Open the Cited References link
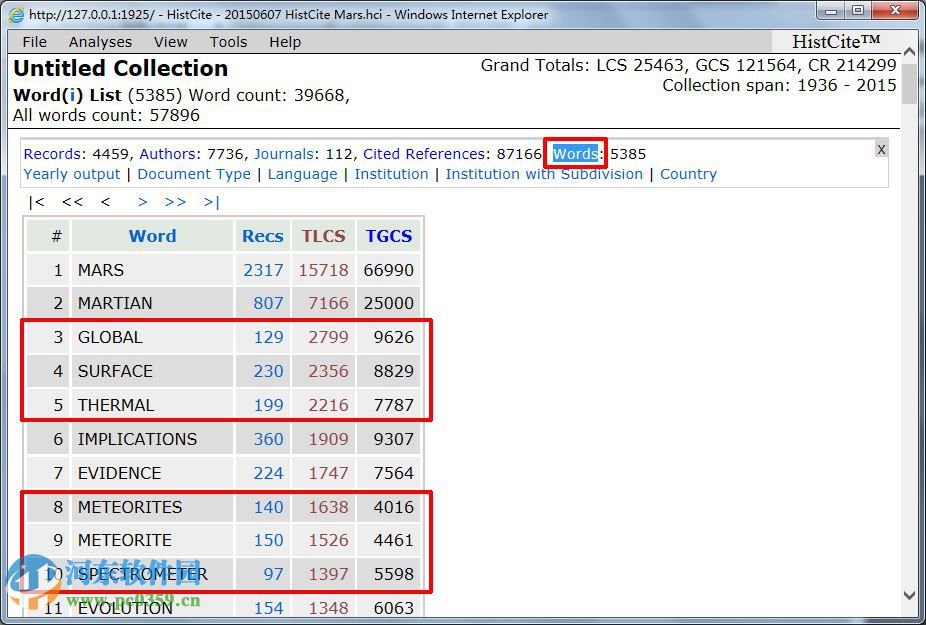This screenshot has width=926, height=625. tap(424, 154)
